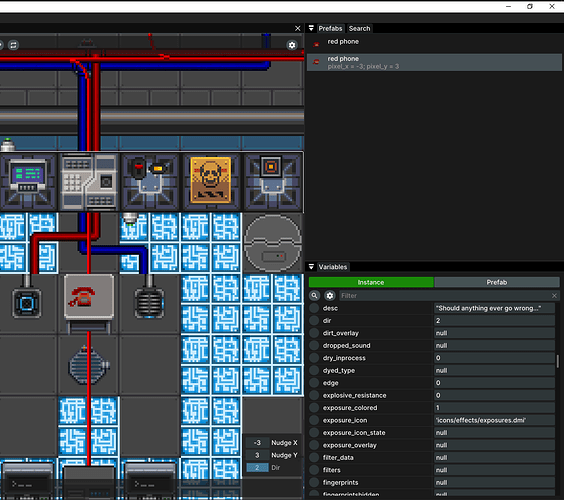Screen dimensions: 564x500
Task: Select the Instance variables button
Action: coord(371,282)
